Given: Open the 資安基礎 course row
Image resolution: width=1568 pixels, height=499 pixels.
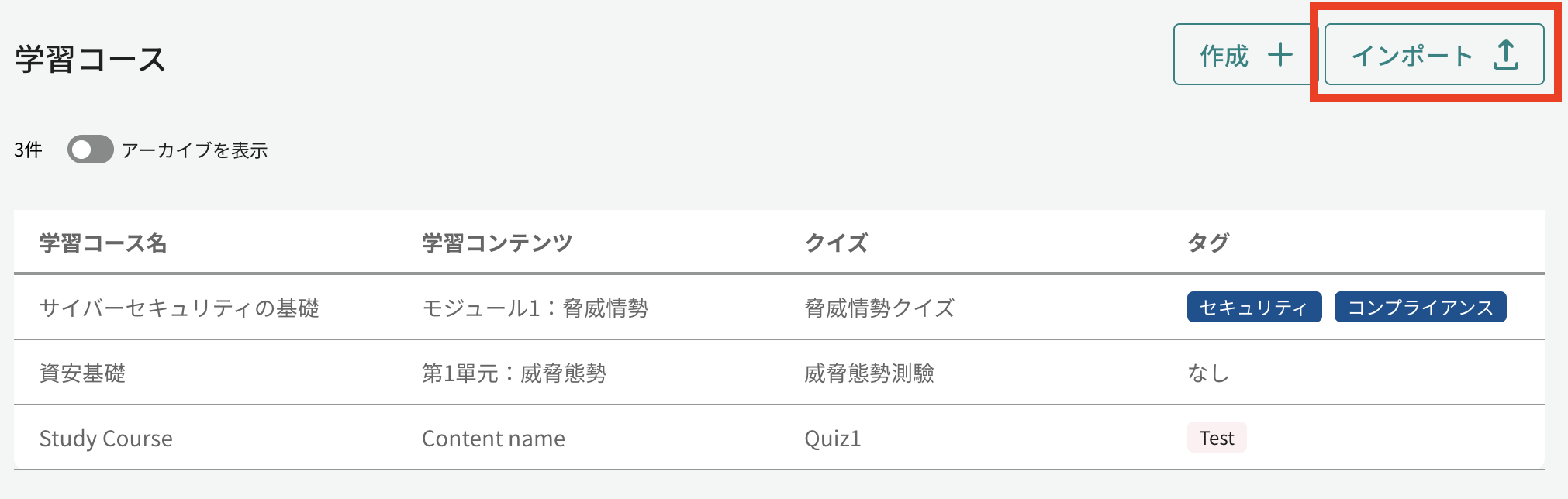Looking at the screenshot, I should click(x=779, y=373).
